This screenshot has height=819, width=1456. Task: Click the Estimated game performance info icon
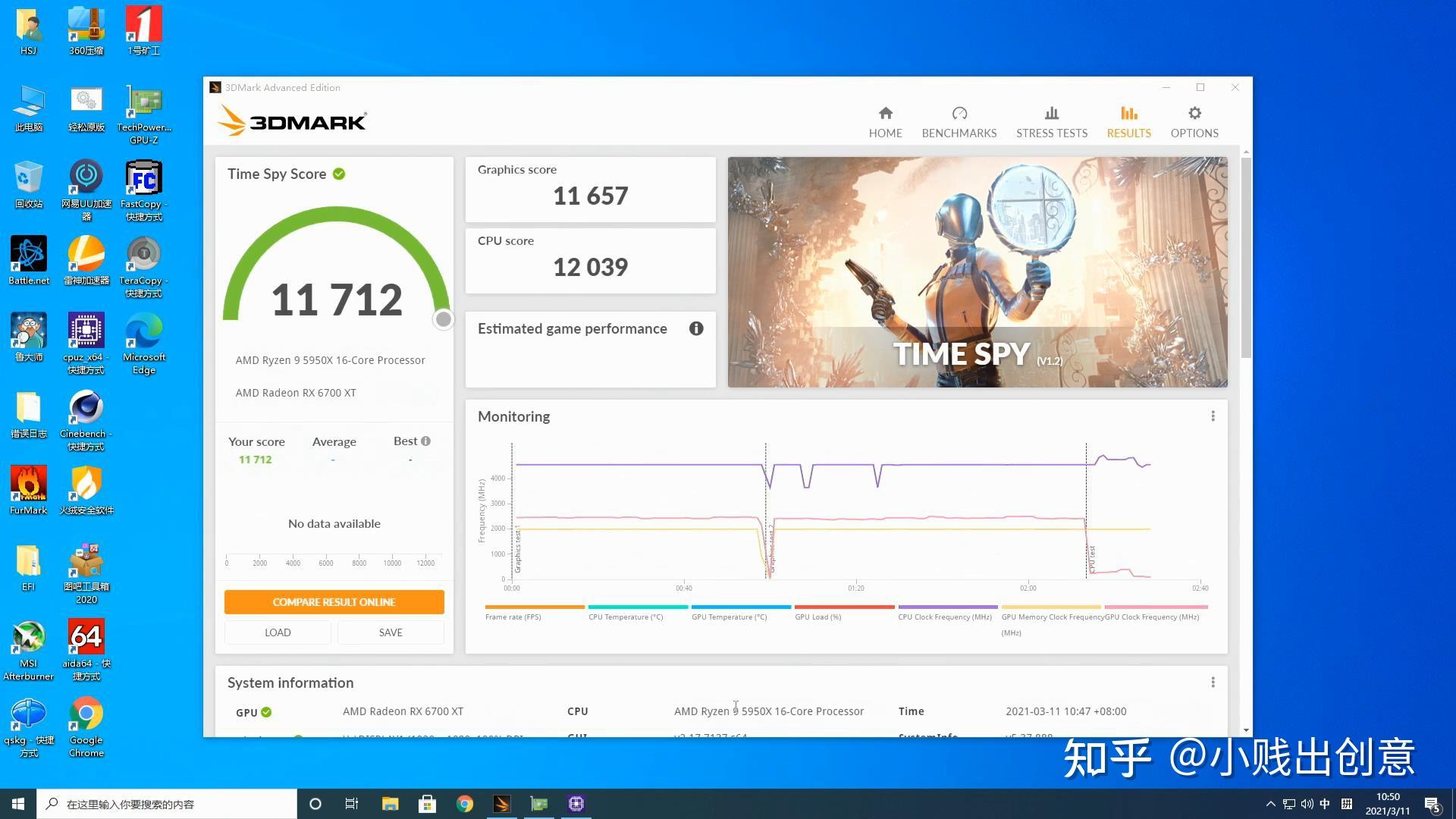(696, 328)
